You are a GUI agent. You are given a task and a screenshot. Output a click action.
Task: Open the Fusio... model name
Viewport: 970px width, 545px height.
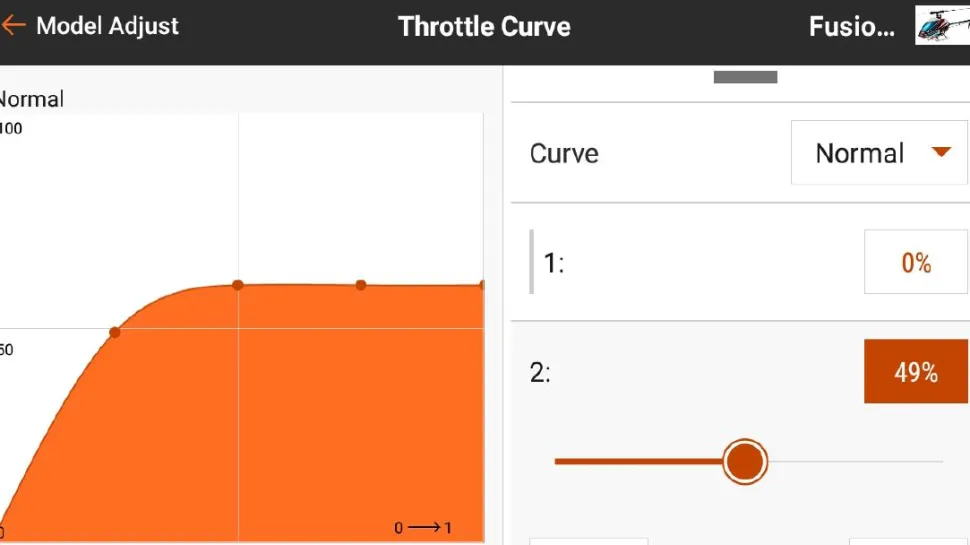(851, 27)
